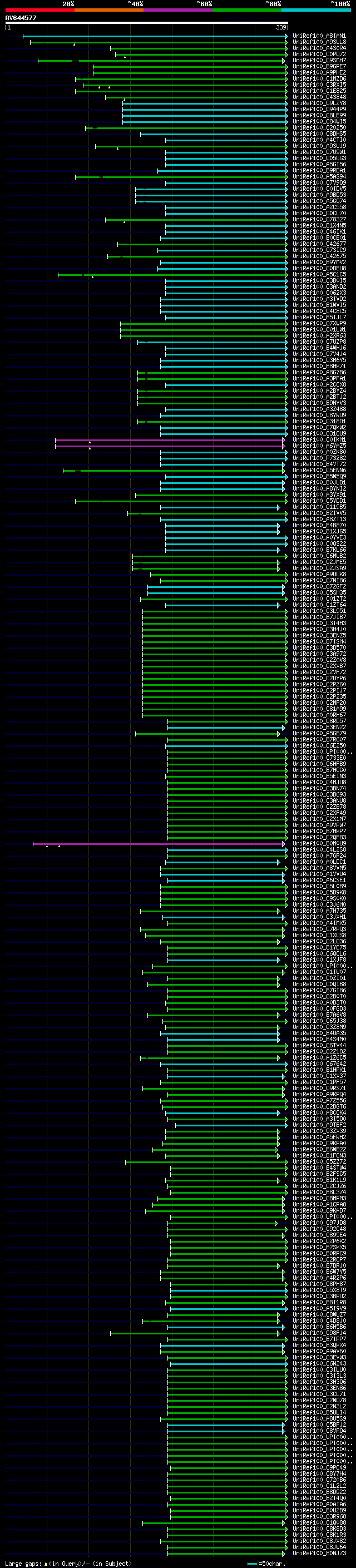The image size is (356, 1568).
Task: Select label UniRef100_A5AS94
Action: pos(319,176)
